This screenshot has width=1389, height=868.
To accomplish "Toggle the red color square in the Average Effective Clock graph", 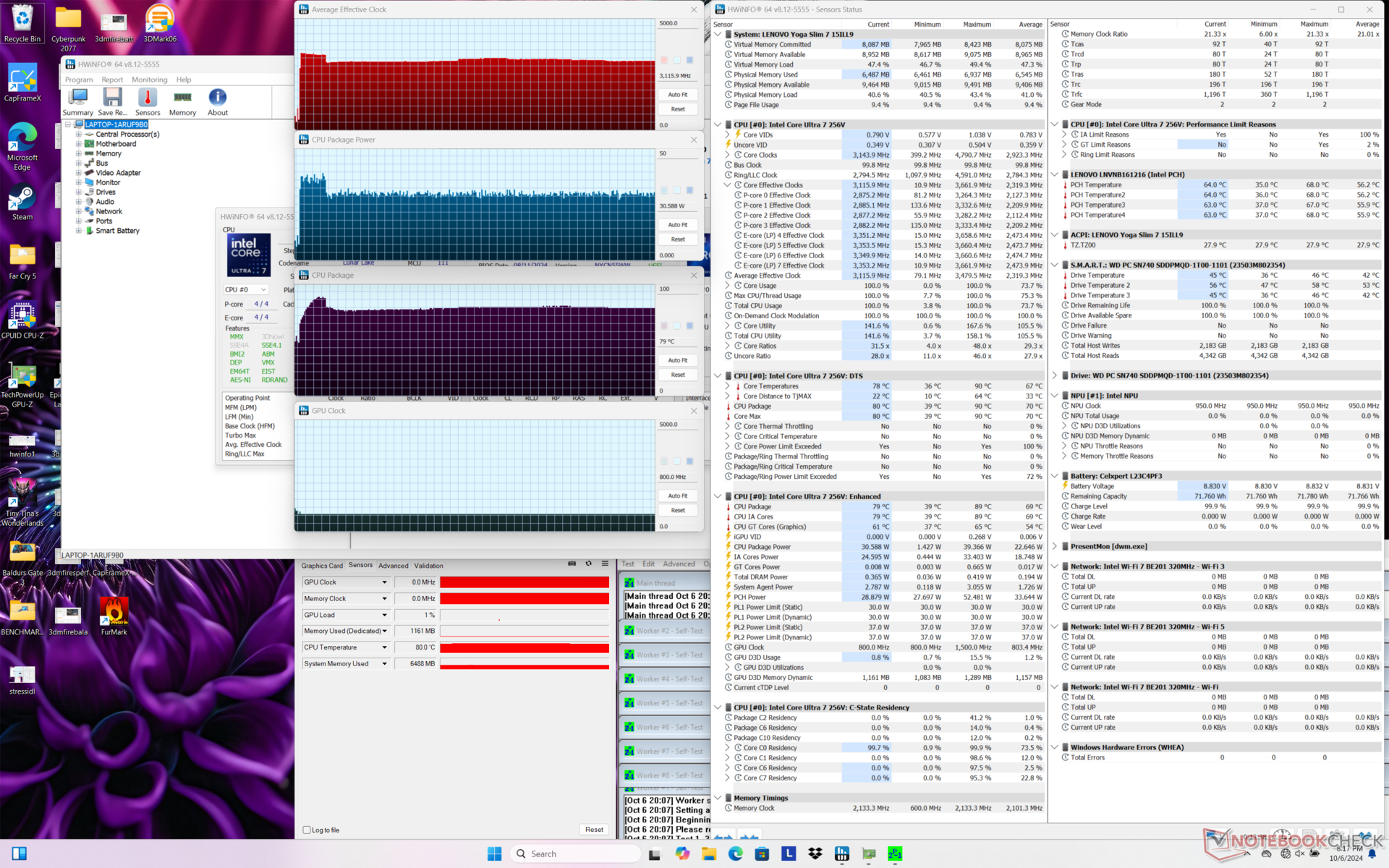I will pos(664,60).
